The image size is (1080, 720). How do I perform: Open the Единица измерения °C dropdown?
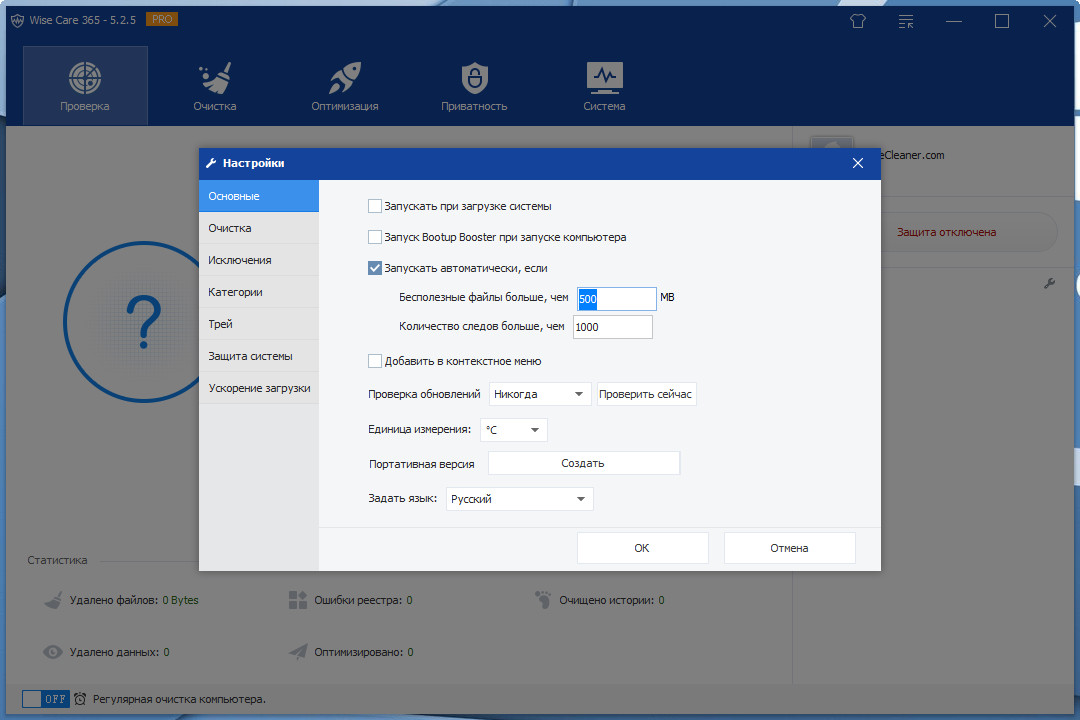514,430
